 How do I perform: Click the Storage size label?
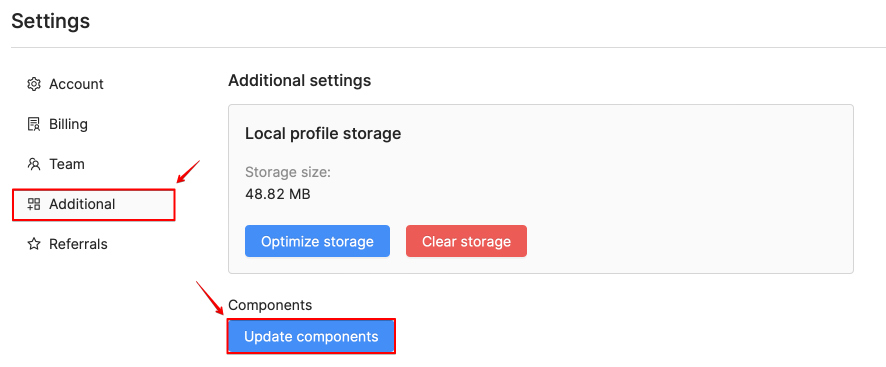288,172
